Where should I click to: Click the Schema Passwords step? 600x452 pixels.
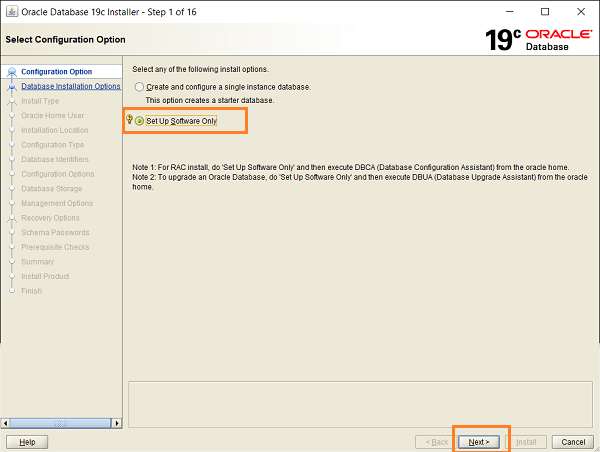pyautogui.click(x=55, y=232)
